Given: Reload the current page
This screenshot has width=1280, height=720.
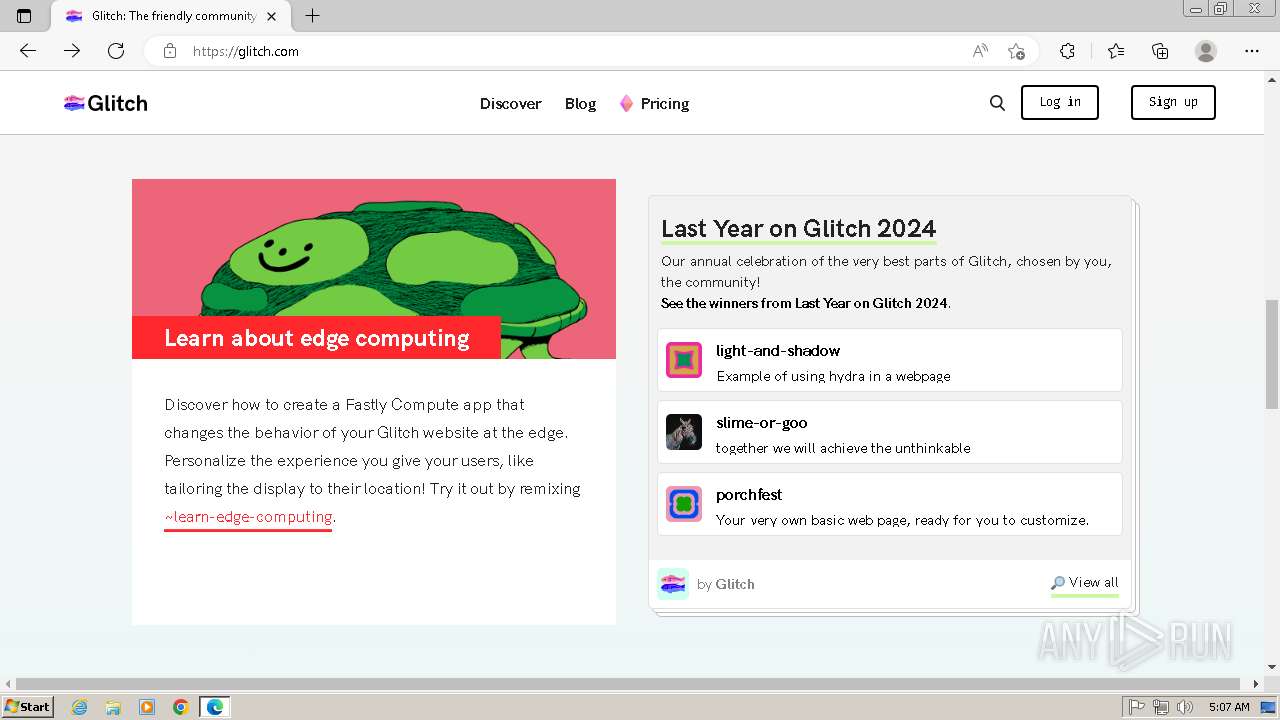Looking at the screenshot, I should click(116, 51).
